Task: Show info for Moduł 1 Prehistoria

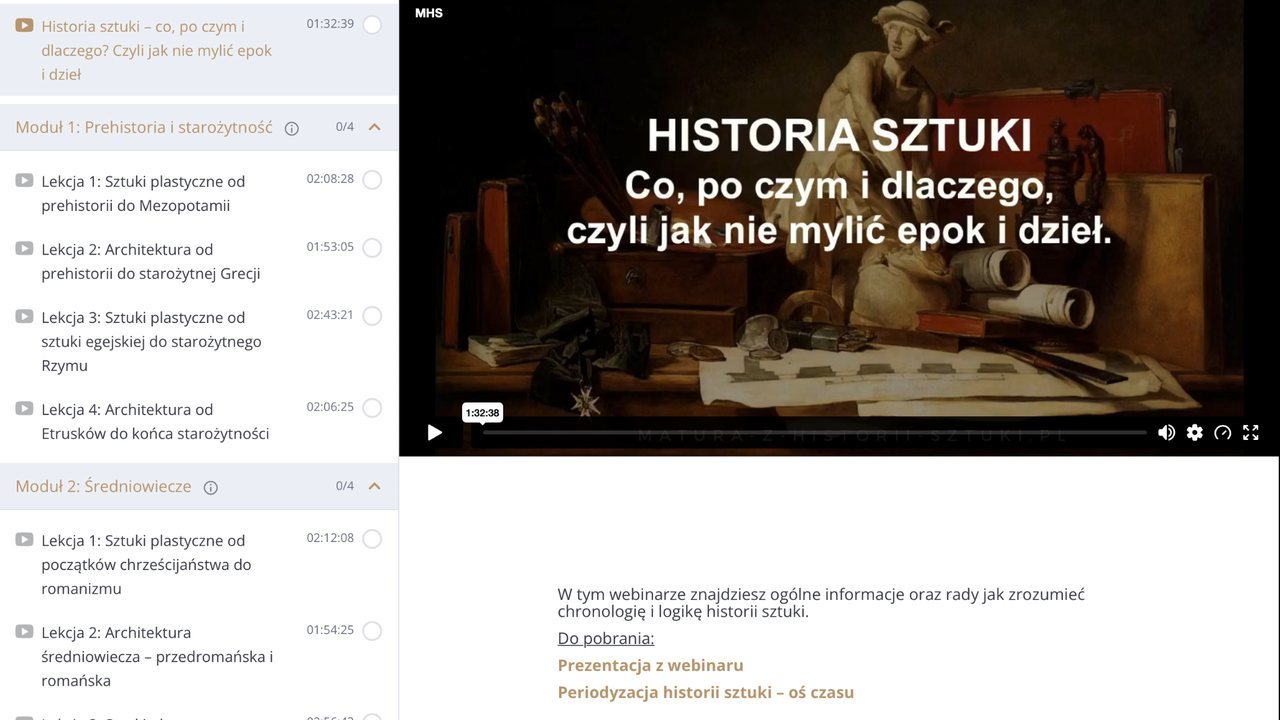Action: pos(292,128)
